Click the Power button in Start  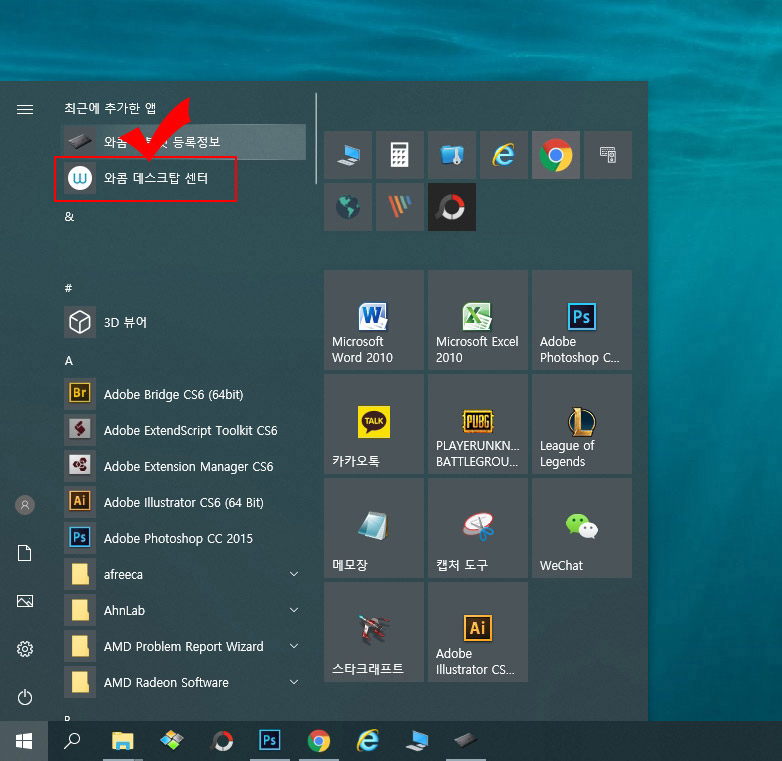[25, 697]
